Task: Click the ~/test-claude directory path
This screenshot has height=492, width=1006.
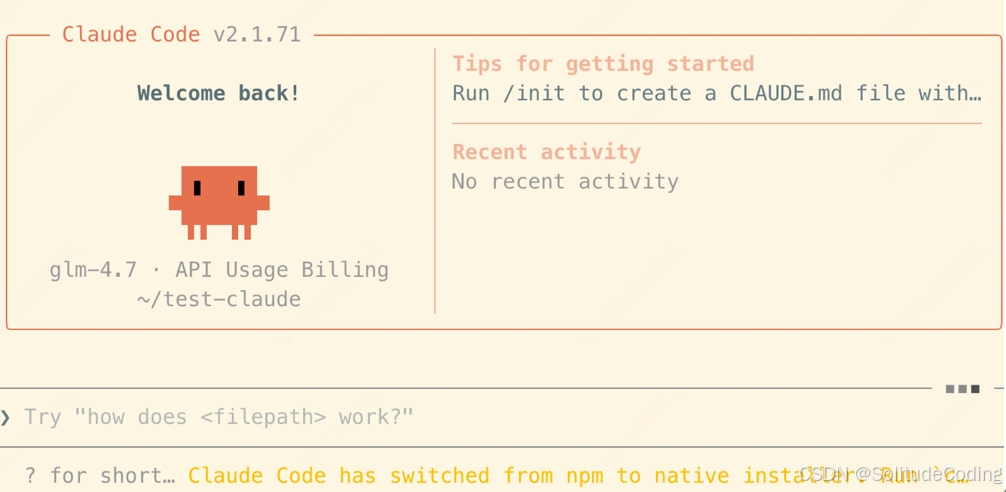Action: point(219,299)
